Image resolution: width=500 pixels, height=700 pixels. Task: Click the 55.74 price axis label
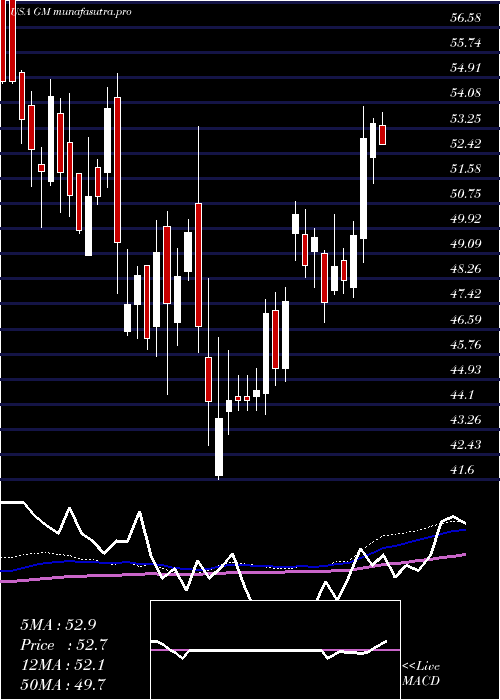point(466,43)
